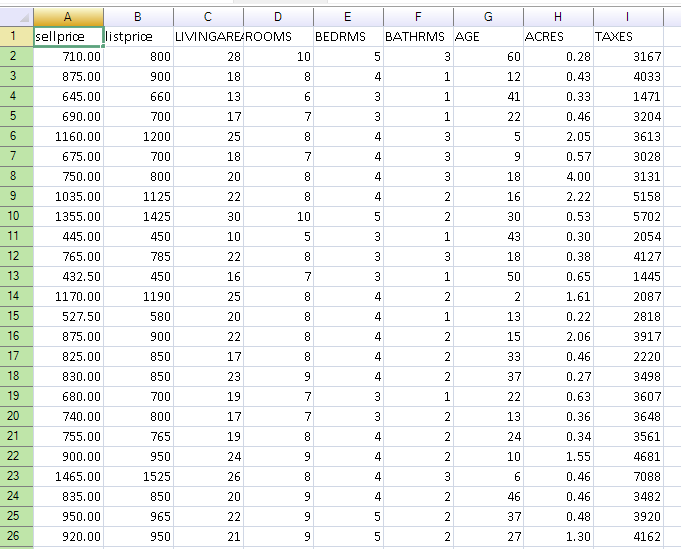Select taxes cell 4162
This screenshot has width=681, height=549.
(x=628, y=536)
